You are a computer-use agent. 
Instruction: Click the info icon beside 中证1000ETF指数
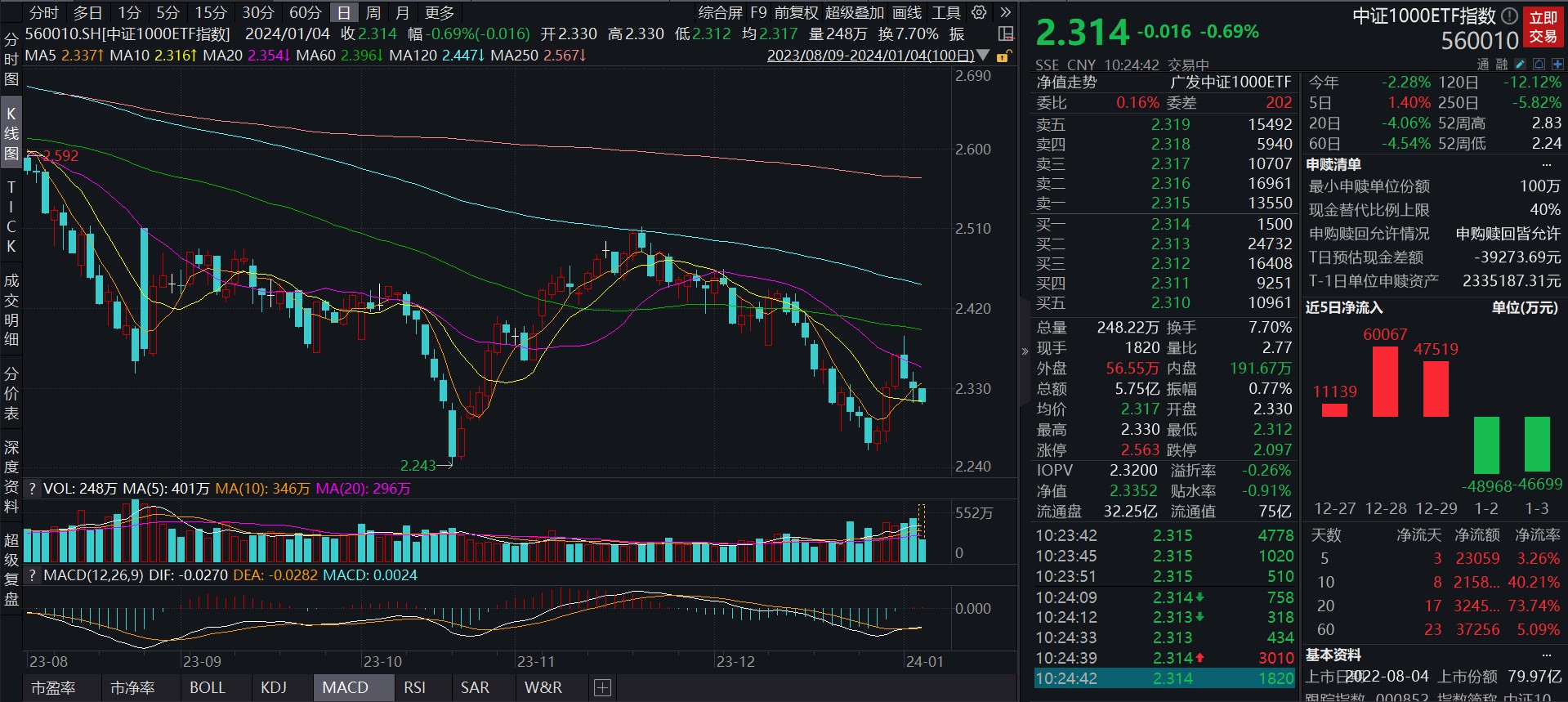click(1509, 16)
